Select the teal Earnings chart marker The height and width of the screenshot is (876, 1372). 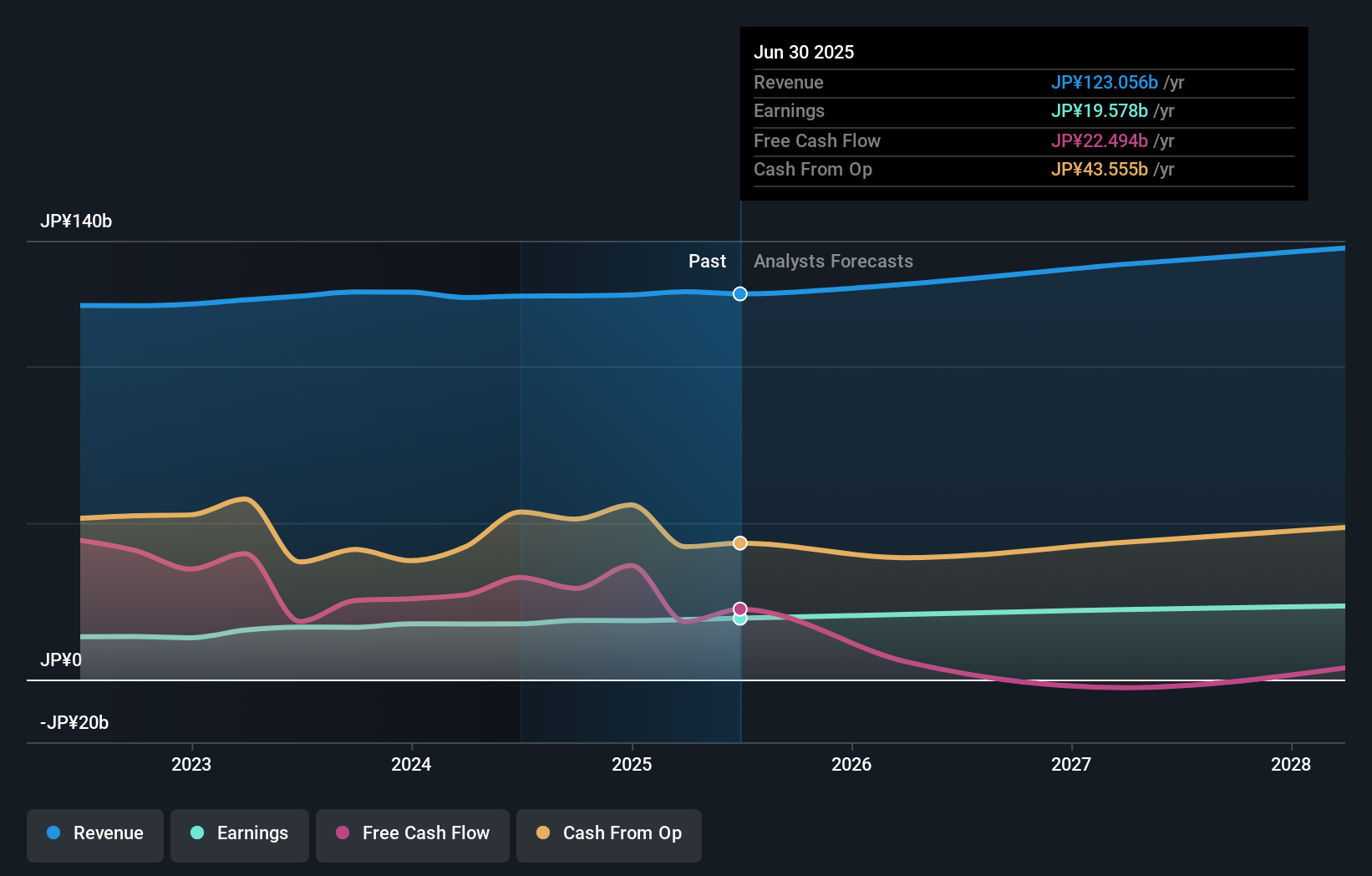(739, 620)
